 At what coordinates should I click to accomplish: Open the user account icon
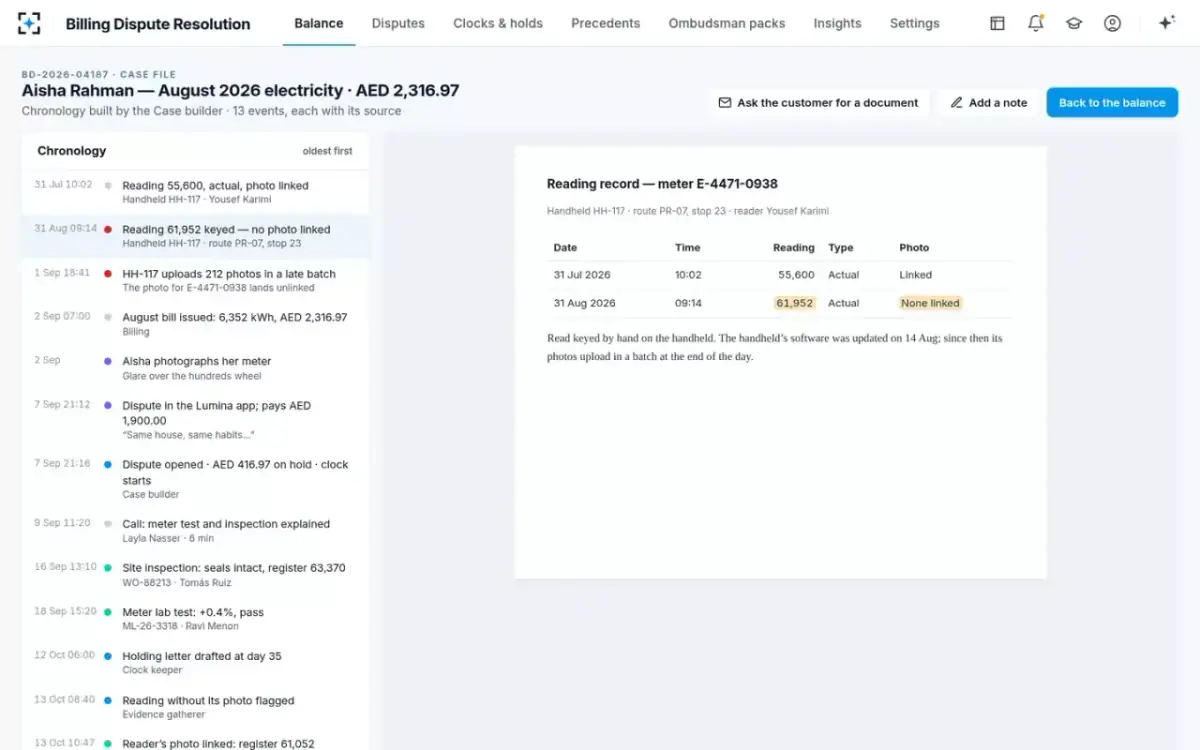click(1112, 23)
